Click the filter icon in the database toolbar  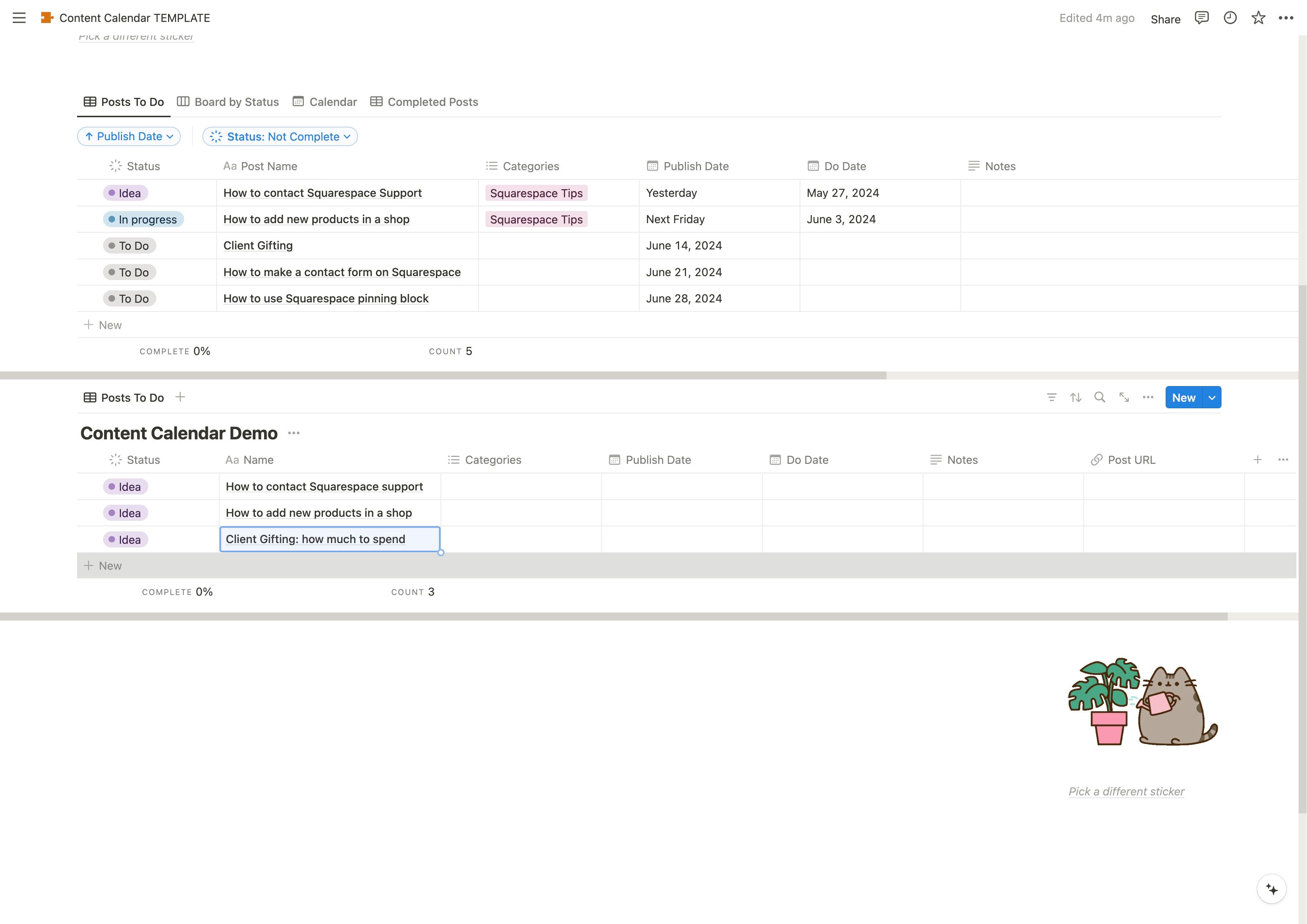(1051, 397)
